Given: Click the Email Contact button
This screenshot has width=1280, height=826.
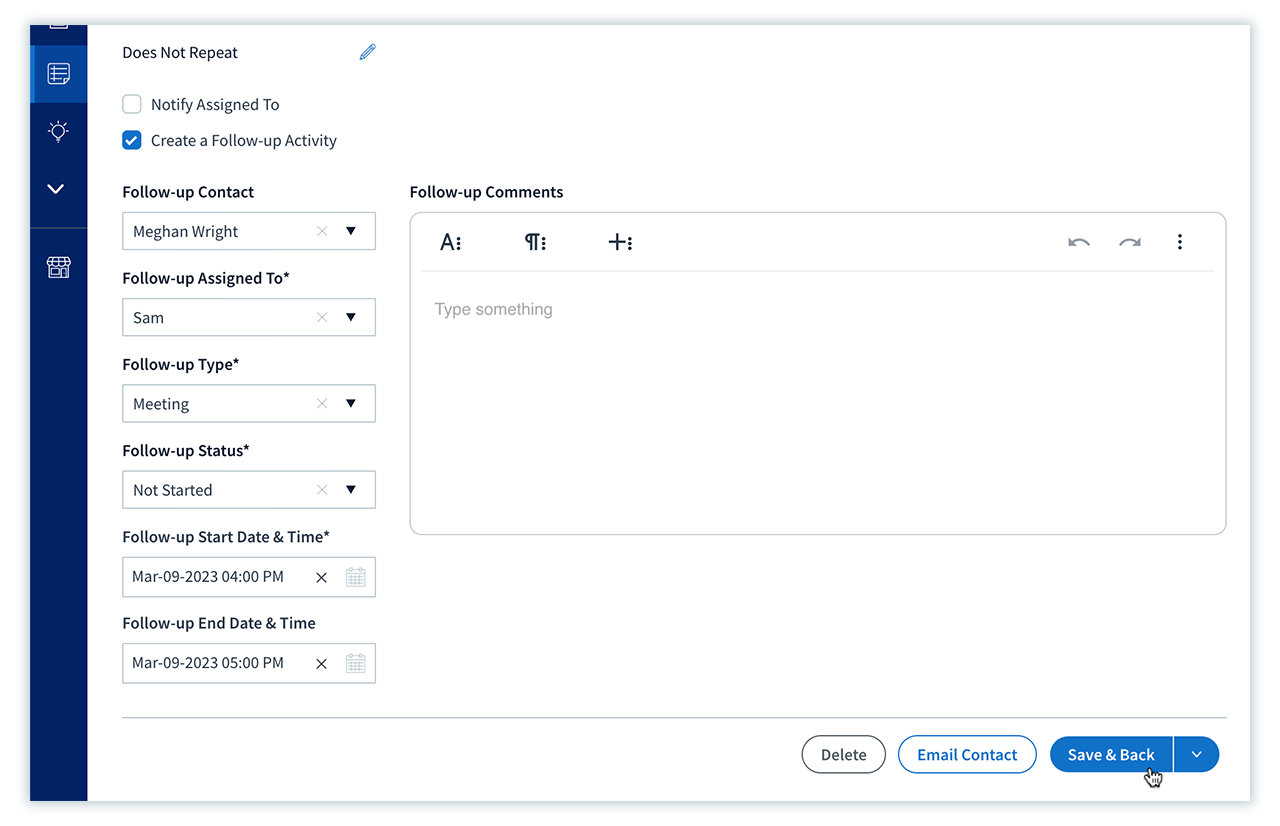Looking at the screenshot, I should click(x=967, y=754).
